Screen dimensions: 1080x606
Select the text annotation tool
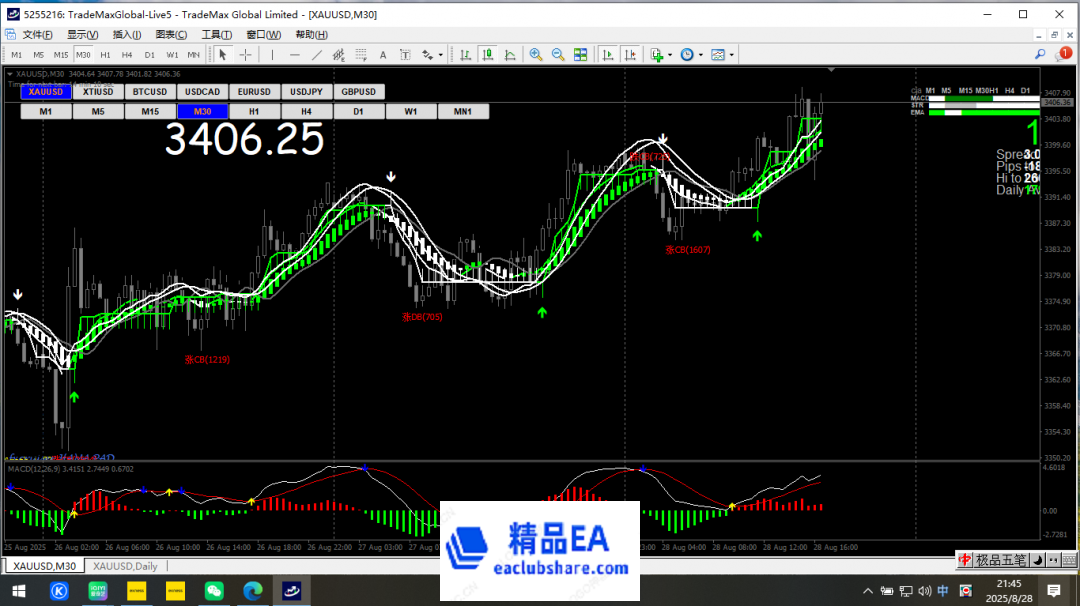[383, 55]
